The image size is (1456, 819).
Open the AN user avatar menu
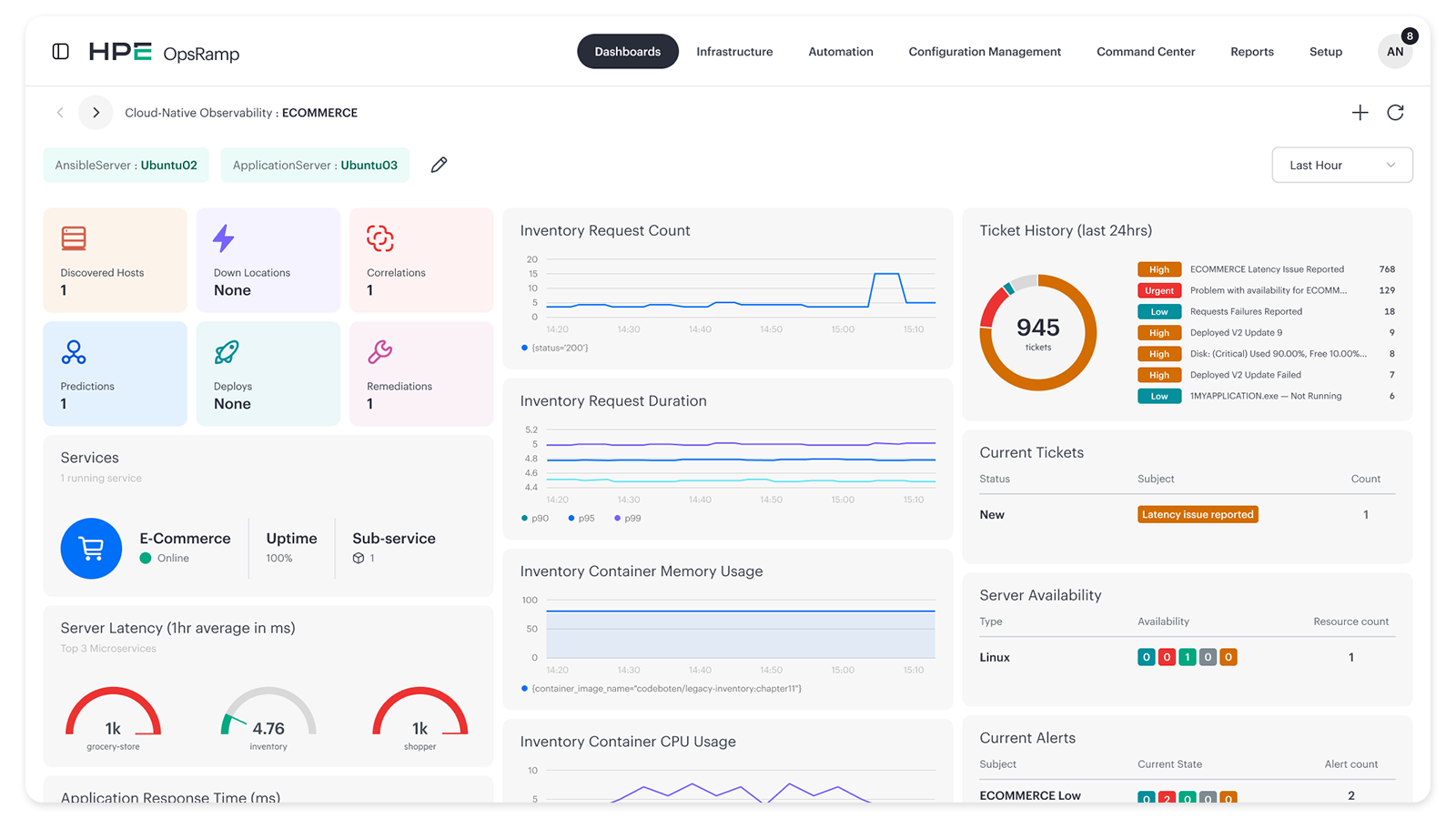tap(1395, 52)
